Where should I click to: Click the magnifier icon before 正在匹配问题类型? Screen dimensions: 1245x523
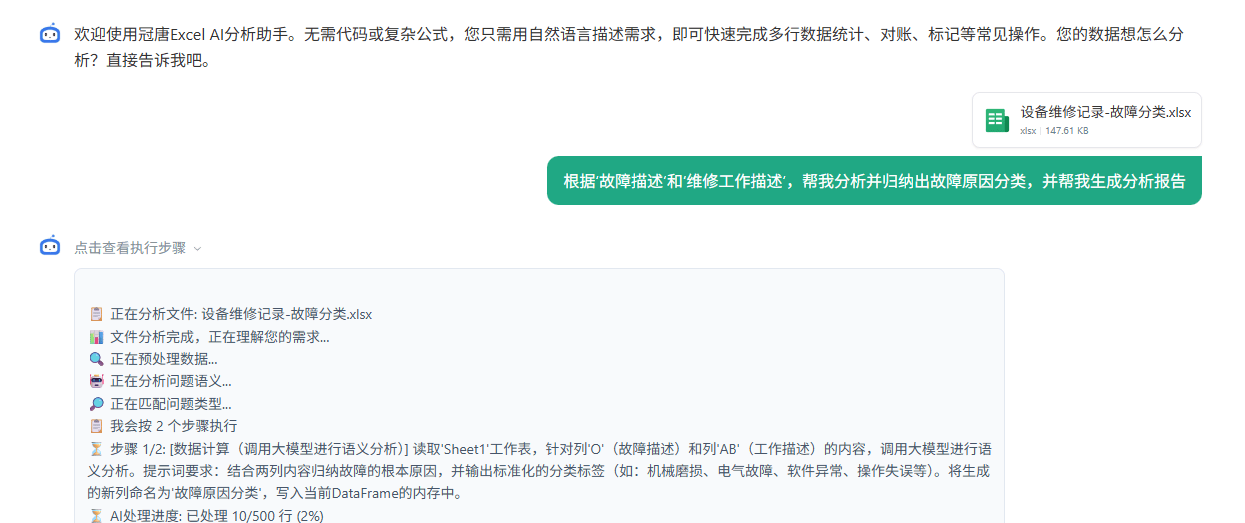tap(96, 404)
